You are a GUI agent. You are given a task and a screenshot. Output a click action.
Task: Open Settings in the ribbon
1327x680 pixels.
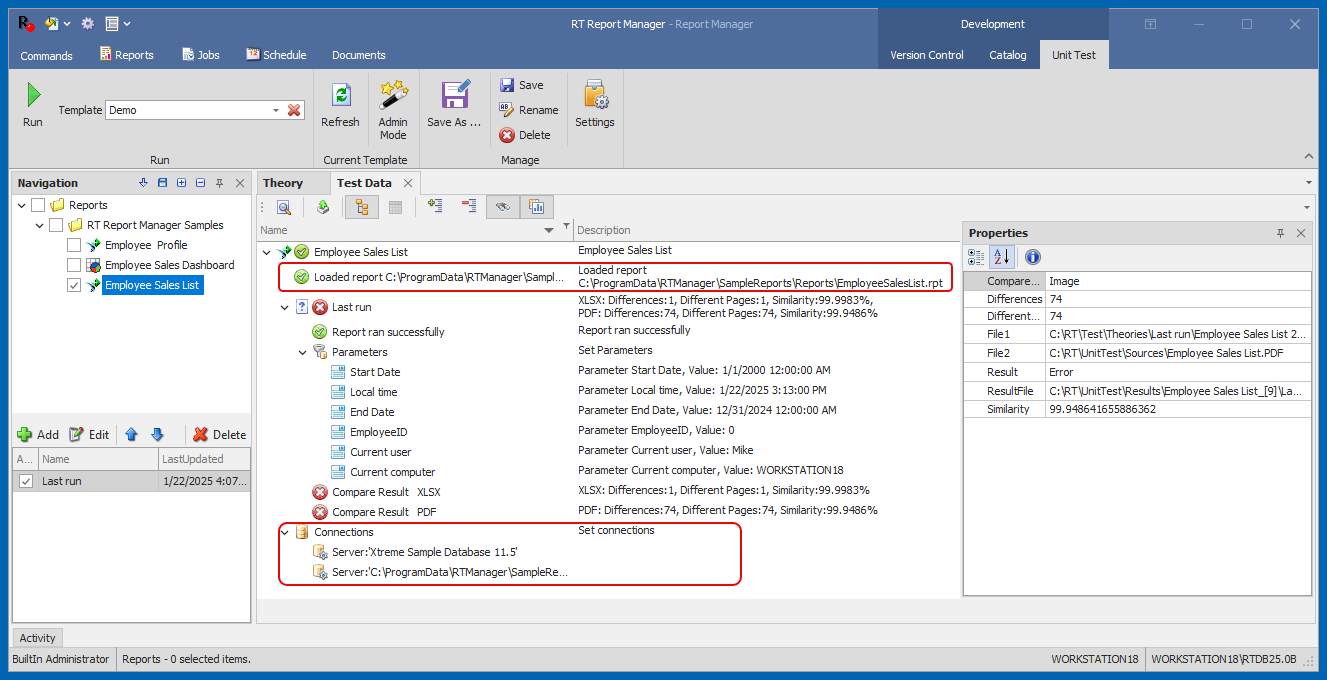tap(595, 96)
